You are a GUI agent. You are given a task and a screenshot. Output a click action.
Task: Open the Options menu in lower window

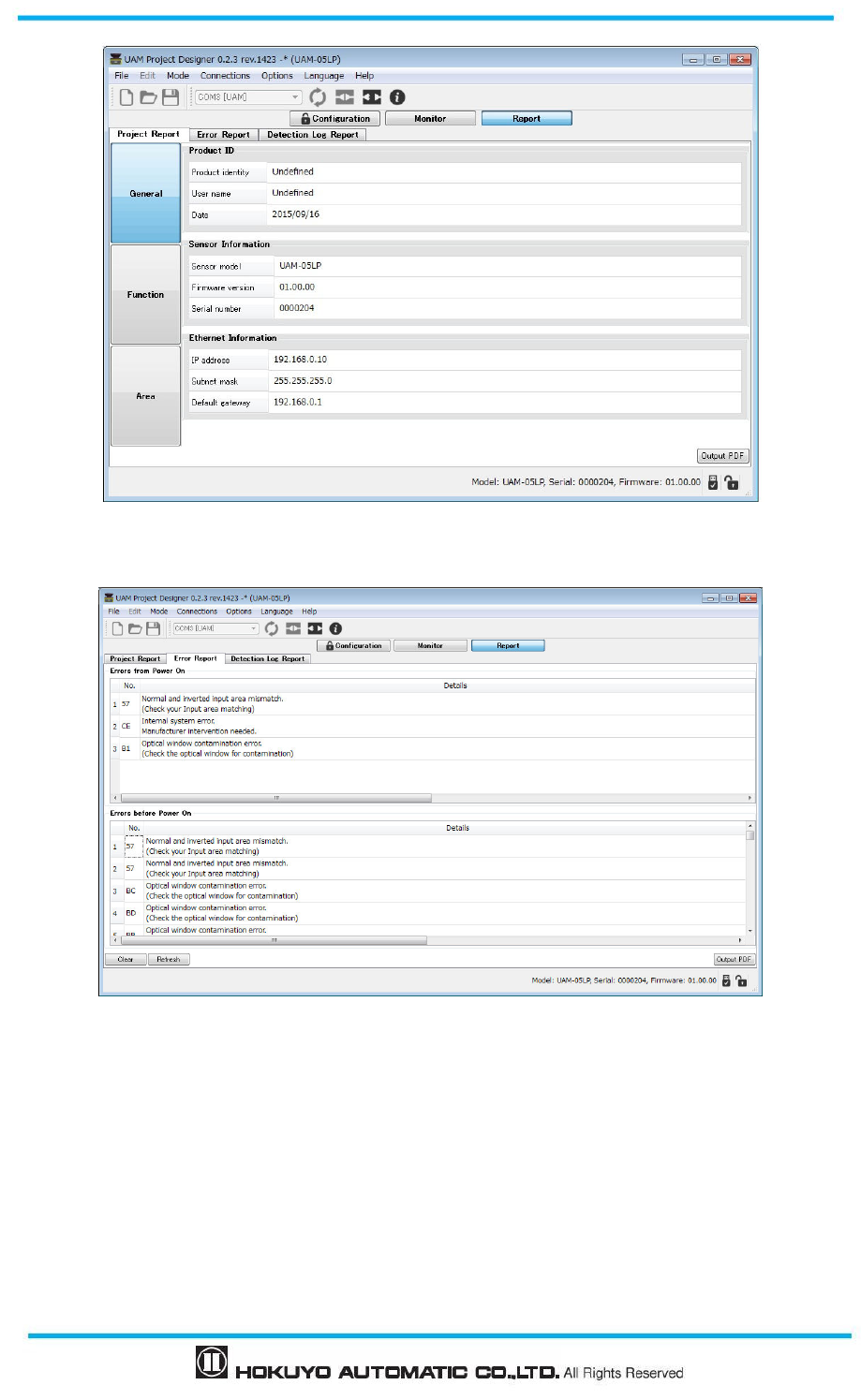[239, 612]
